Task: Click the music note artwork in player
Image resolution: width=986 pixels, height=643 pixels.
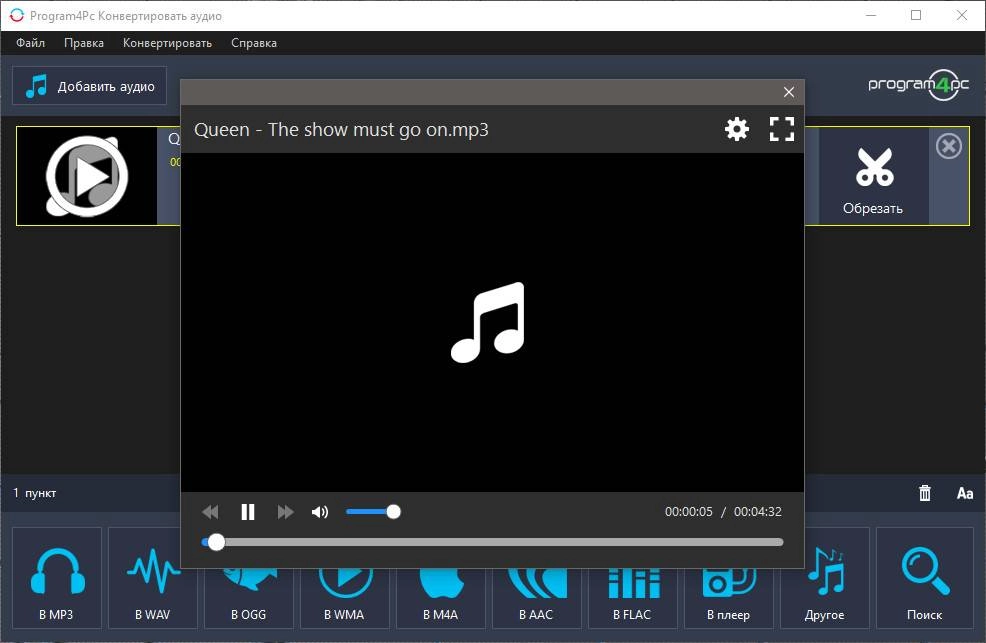Action: [x=488, y=322]
